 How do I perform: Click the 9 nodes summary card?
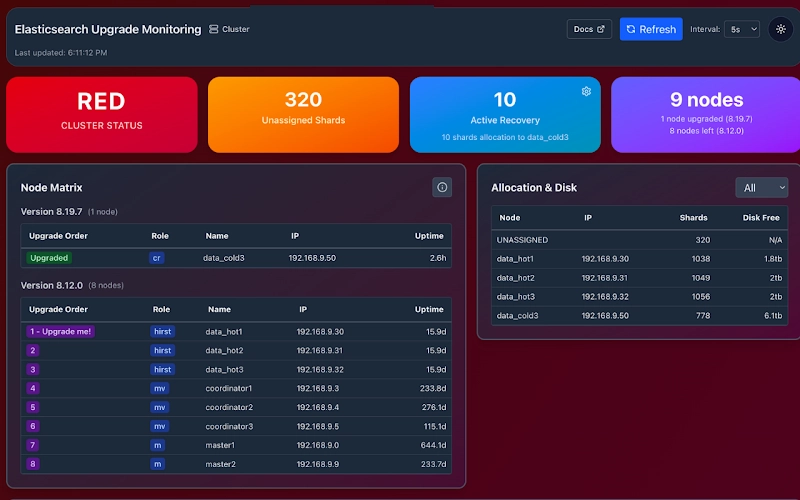[706, 115]
